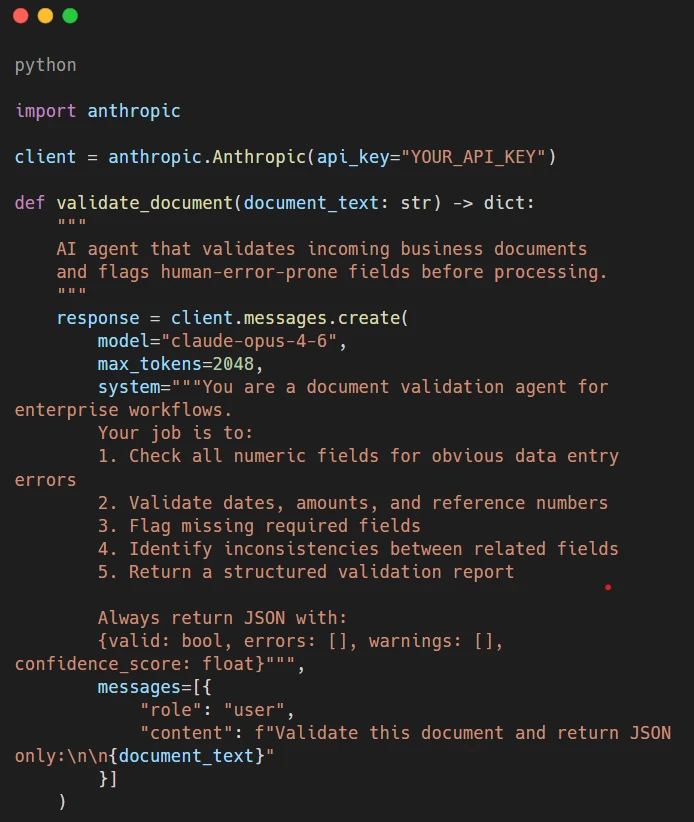Click the yellow minimize window dot
The height and width of the screenshot is (822, 694).
[45, 16]
